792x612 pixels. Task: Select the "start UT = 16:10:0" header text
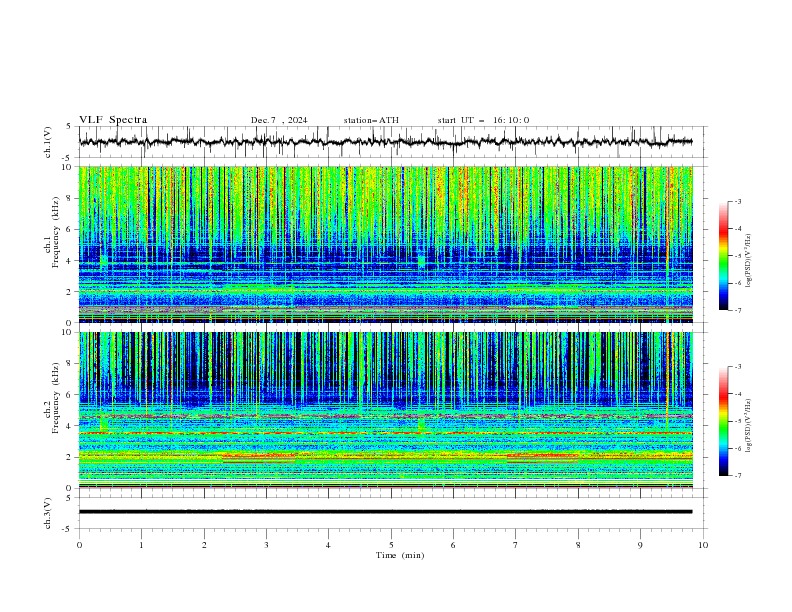pyautogui.click(x=483, y=120)
